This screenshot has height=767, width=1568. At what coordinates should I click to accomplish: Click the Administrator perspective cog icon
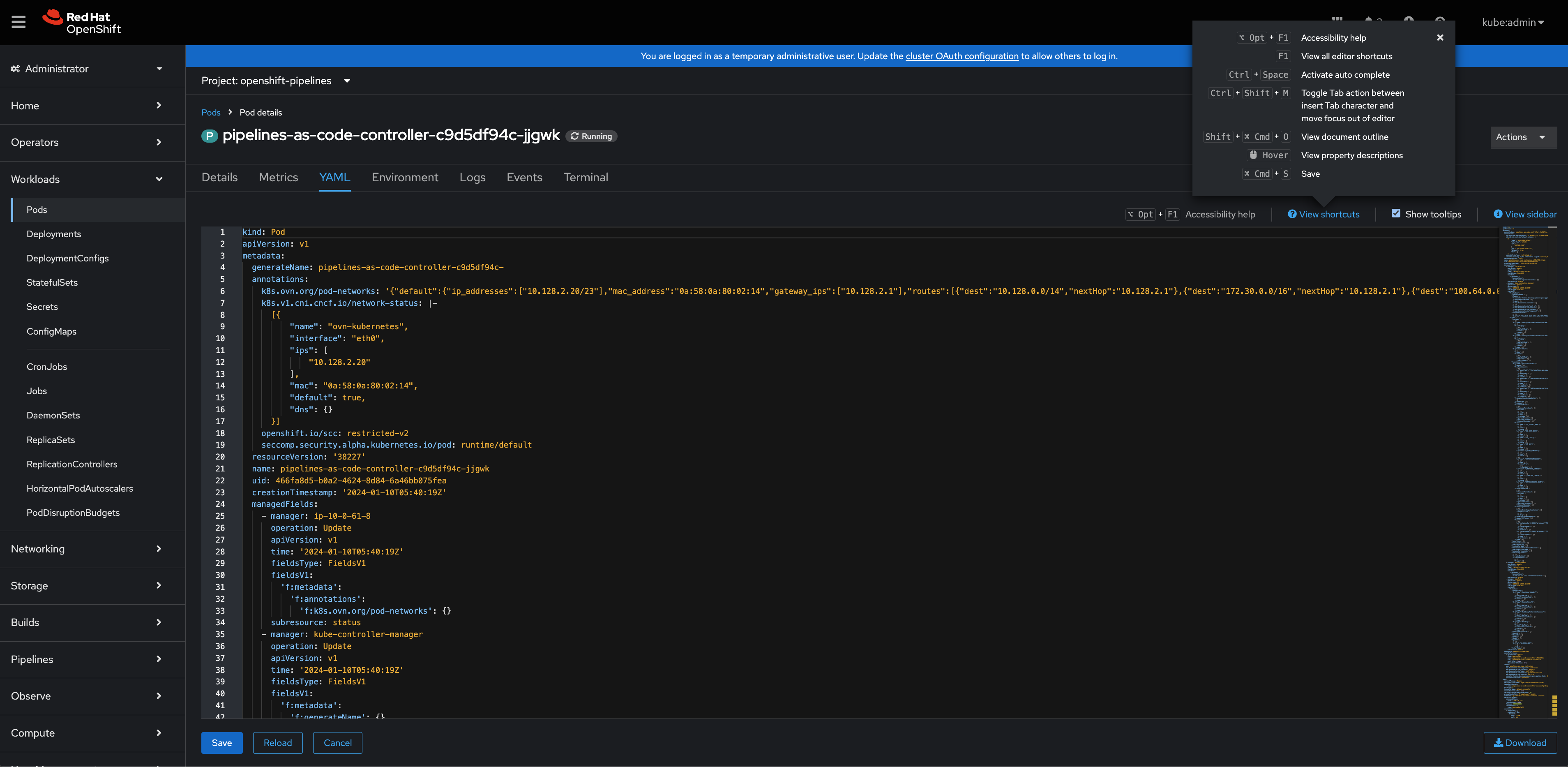(x=15, y=69)
